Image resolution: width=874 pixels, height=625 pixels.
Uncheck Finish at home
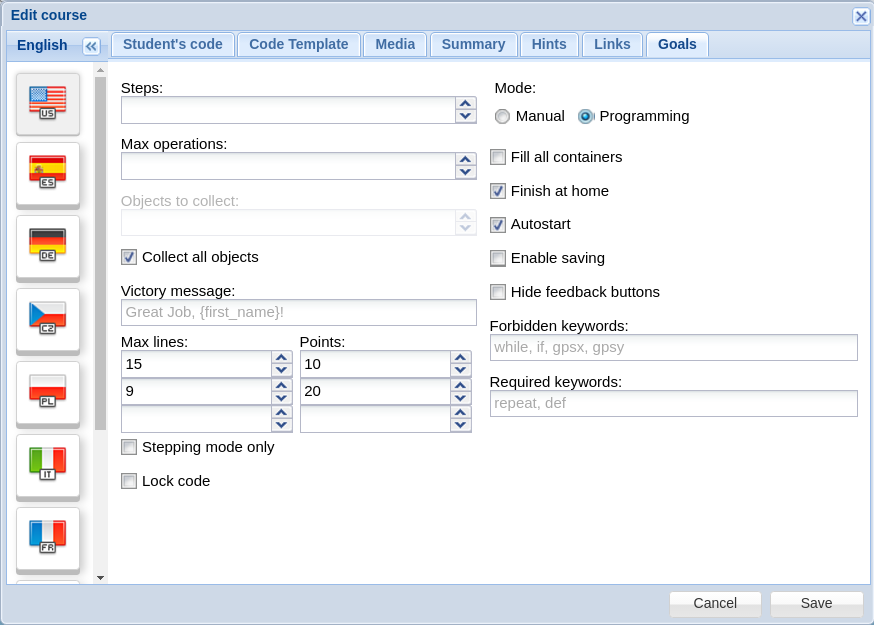tap(498, 191)
